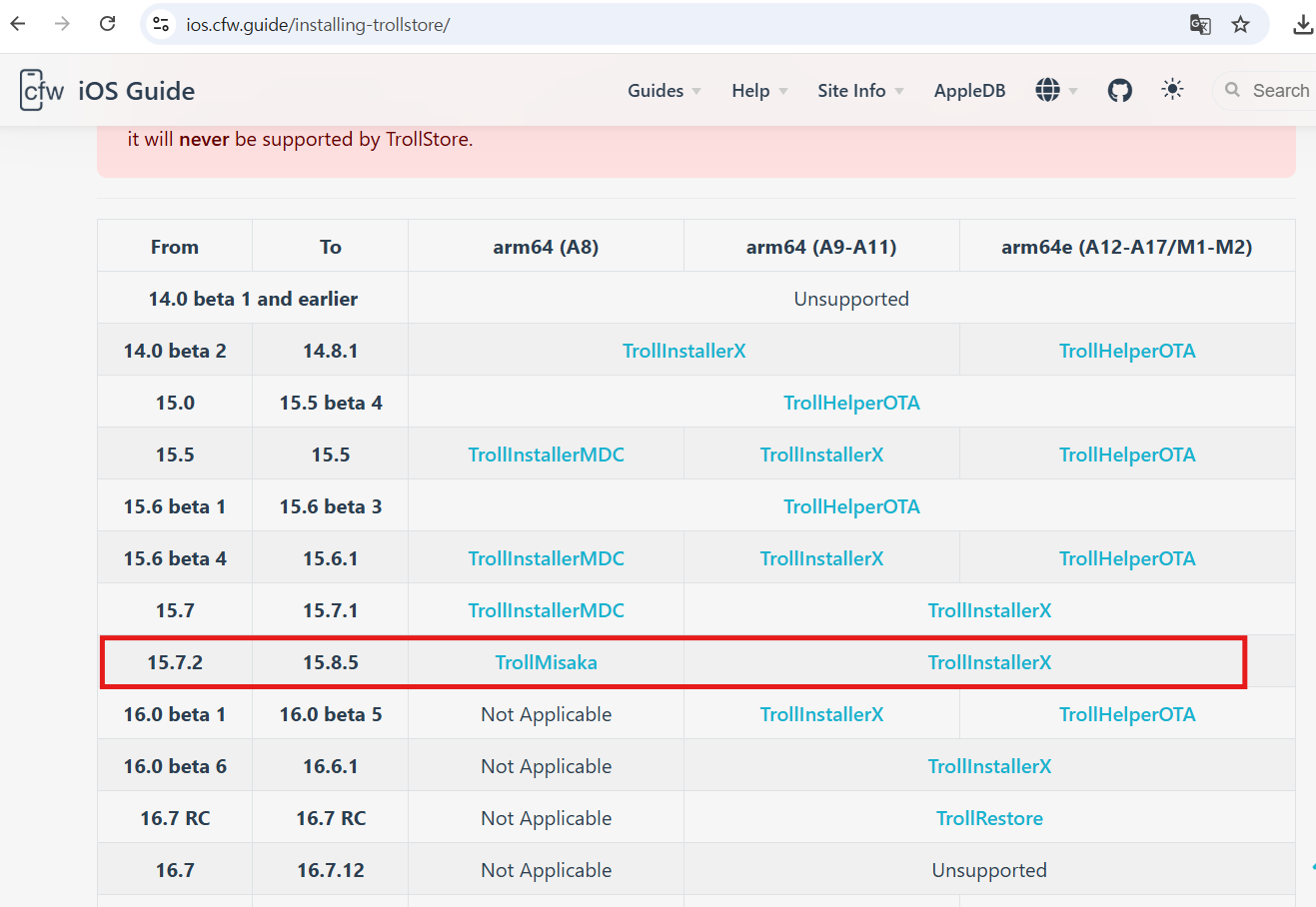Open TrollInstallerX link in 15.7.2 row
The height and width of the screenshot is (907, 1316).
(989, 662)
